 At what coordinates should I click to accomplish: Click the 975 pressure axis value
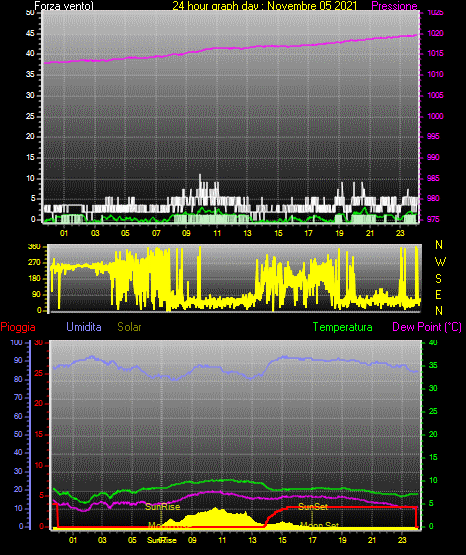(433, 219)
